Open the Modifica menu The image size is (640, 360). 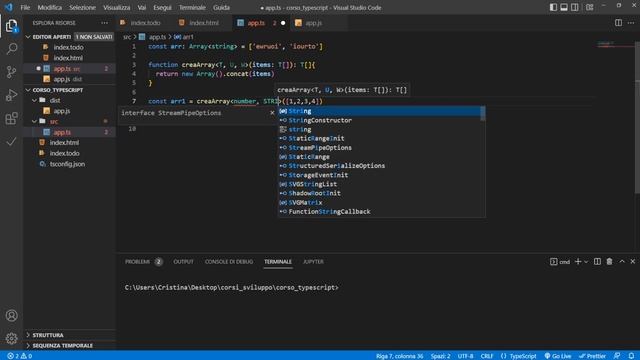50,7
